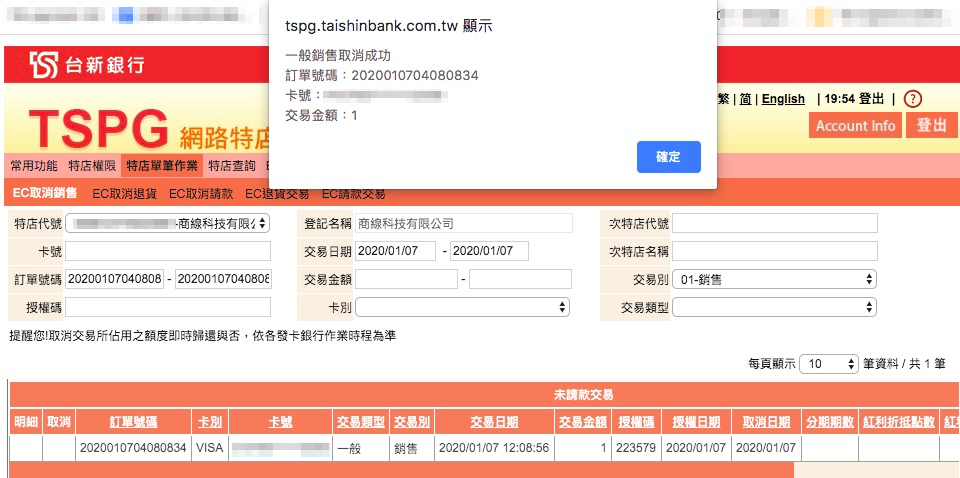Screen dimensions: 960x478
Task: Click the 2020/01/07 12:08:56 date cell
Action: [x=494, y=448]
